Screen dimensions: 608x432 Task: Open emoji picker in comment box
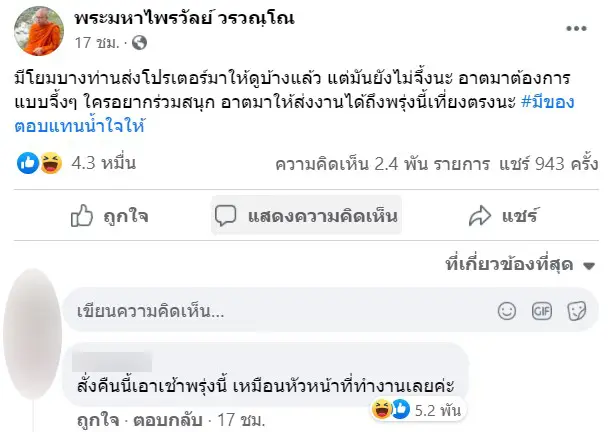pos(506,311)
